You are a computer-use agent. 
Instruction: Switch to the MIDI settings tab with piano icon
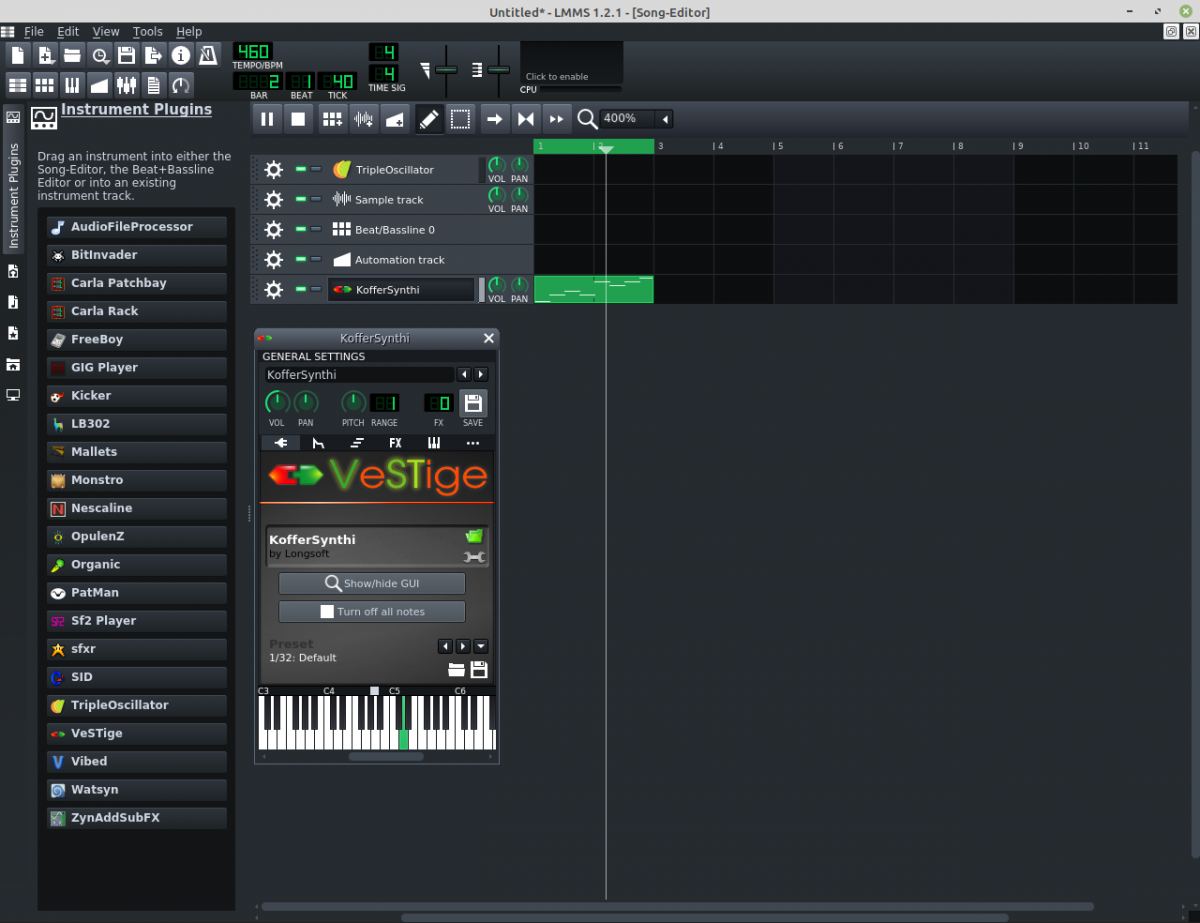434,443
